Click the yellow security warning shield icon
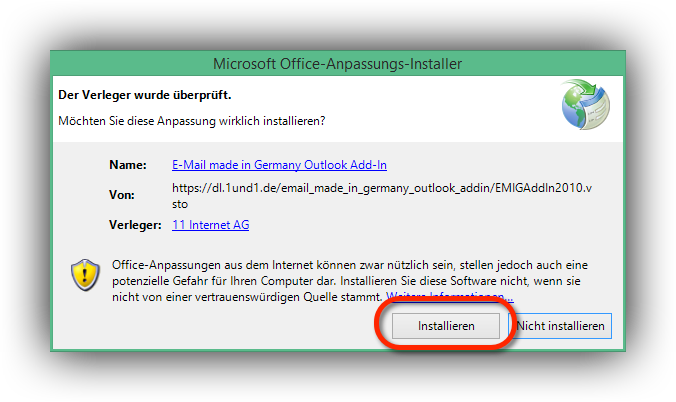This screenshot has height=402, width=676. pos(85,275)
